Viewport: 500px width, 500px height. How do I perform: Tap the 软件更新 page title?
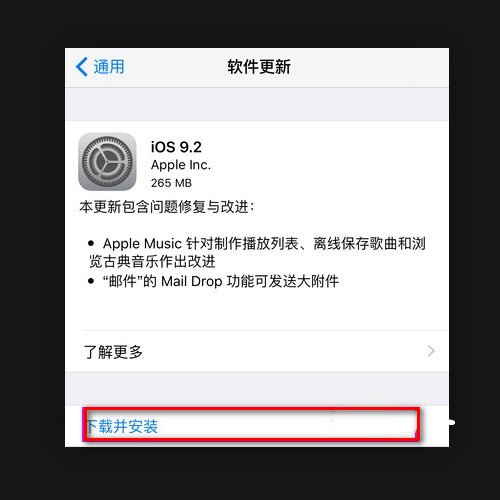pos(259,67)
